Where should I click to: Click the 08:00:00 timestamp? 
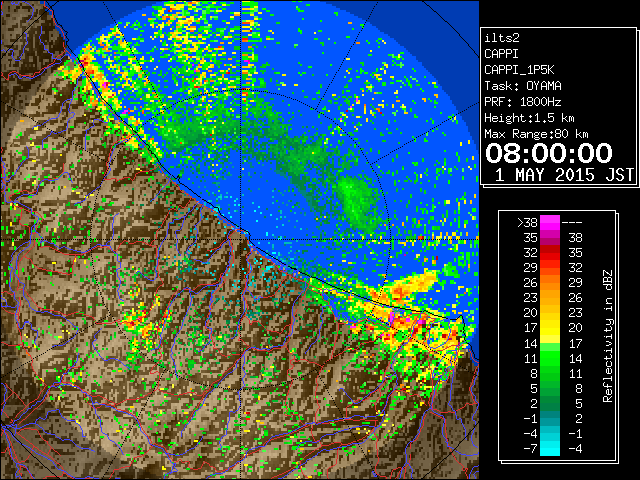pyautogui.click(x=549, y=153)
